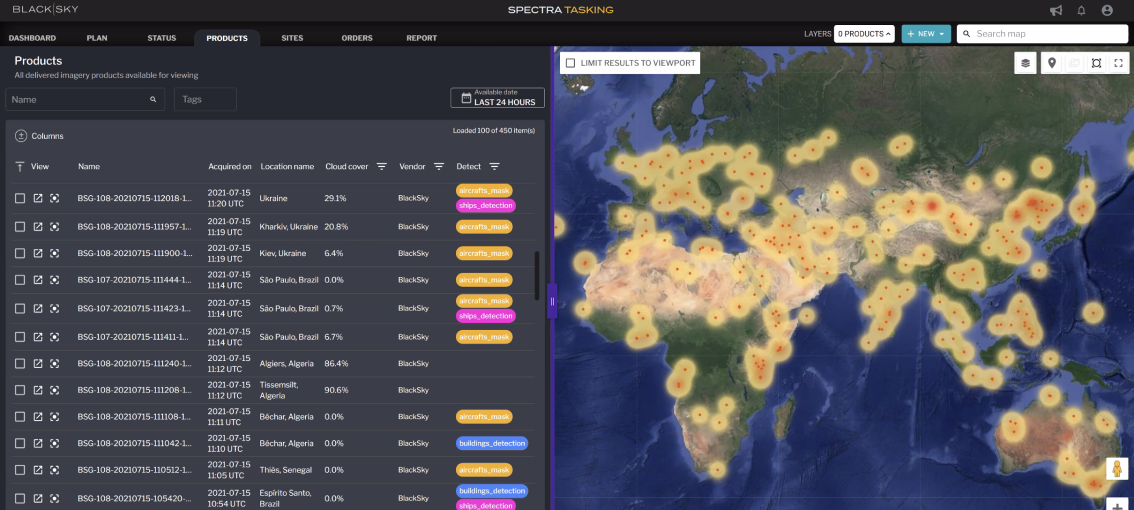The height and width of the screenshot is (510, 1134).
Task: Open the Algiers, Algeria product in new window
Action: click(x=38, y=363)
